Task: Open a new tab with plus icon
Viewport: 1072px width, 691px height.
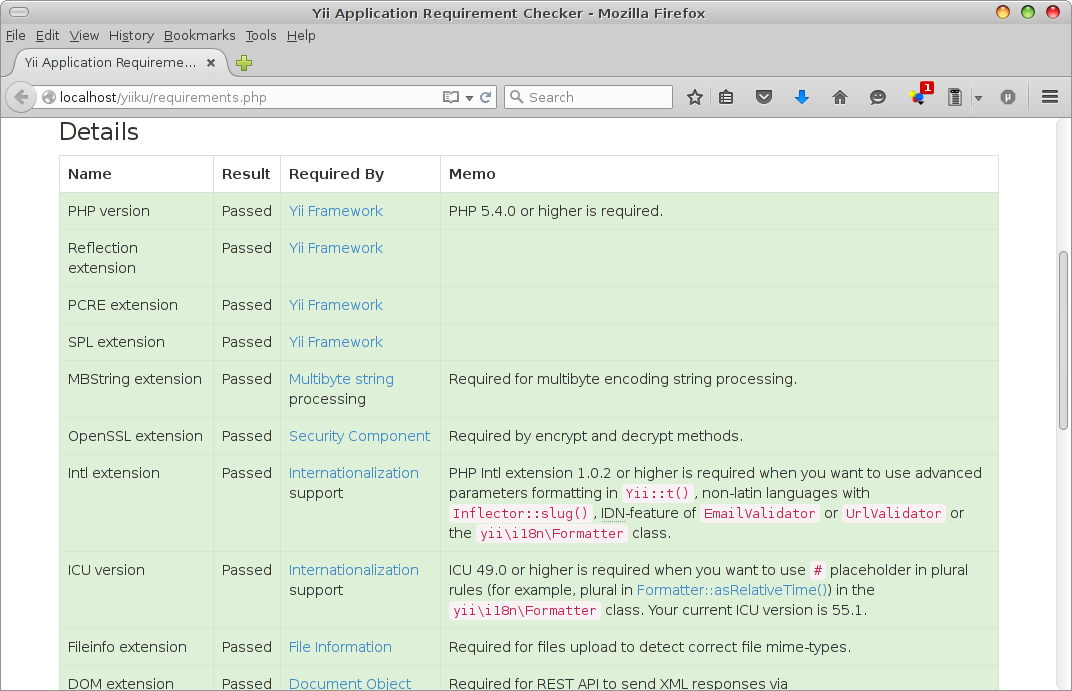Action: 244,63
